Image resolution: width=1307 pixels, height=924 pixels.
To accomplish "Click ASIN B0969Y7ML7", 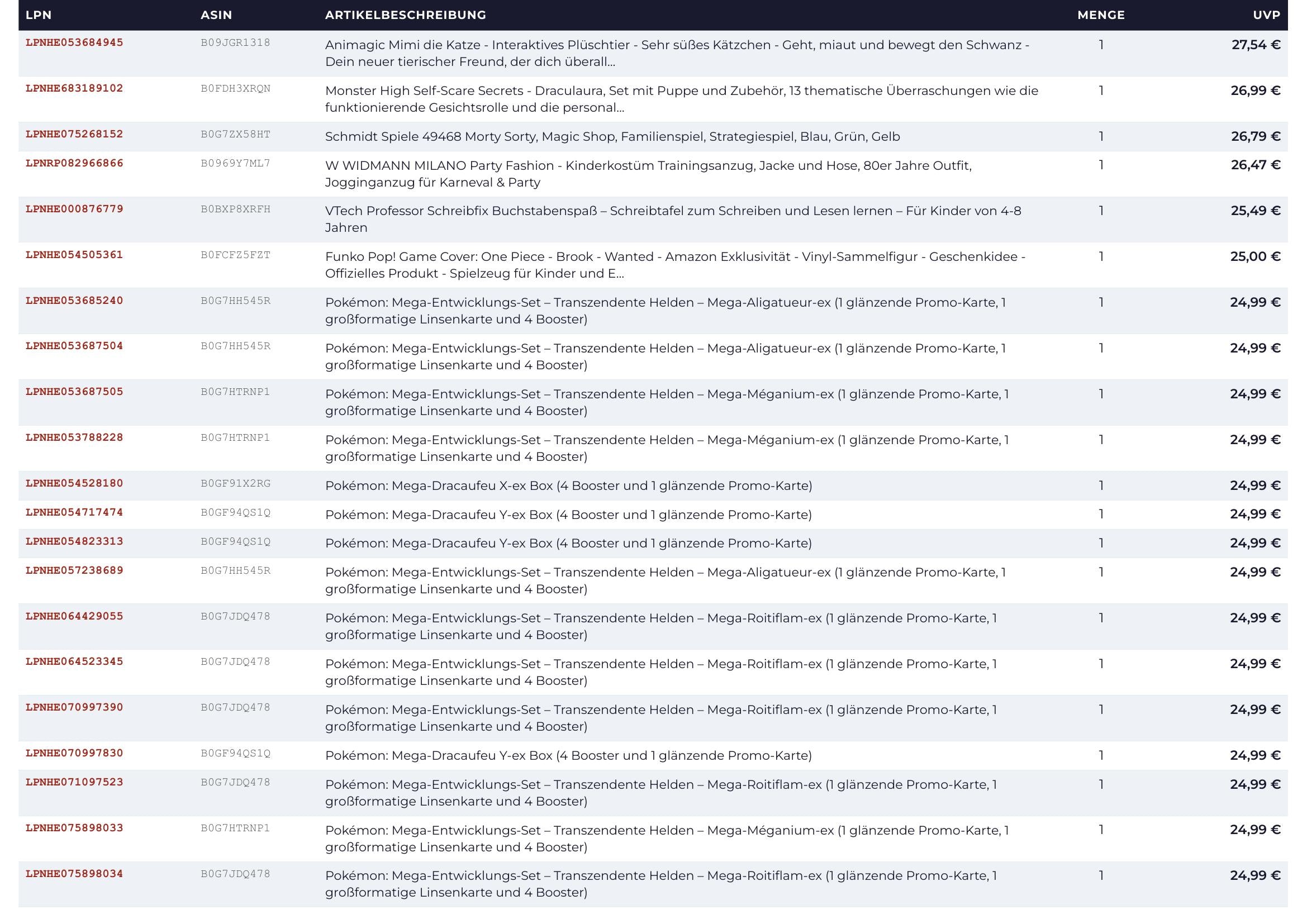I will 236,163.
